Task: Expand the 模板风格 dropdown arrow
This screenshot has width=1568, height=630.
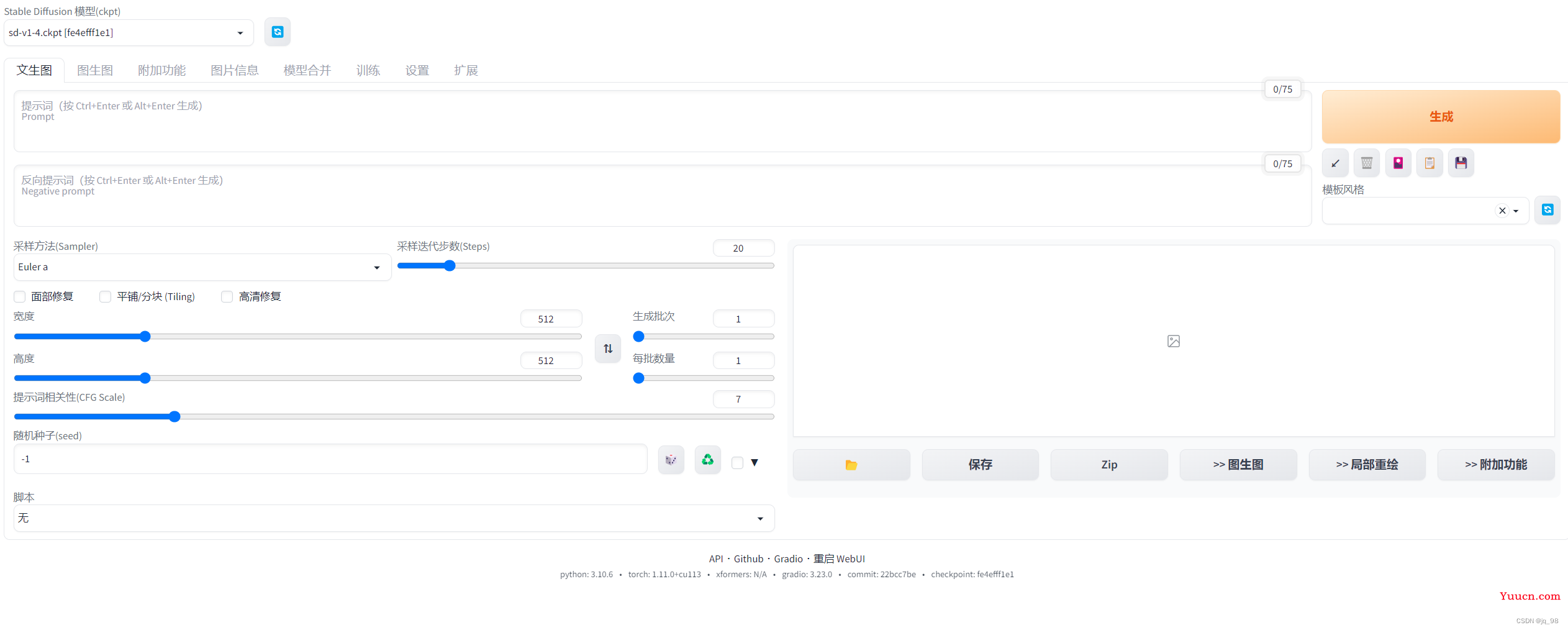Action: pyautogui.click(x=1516, y=211)
